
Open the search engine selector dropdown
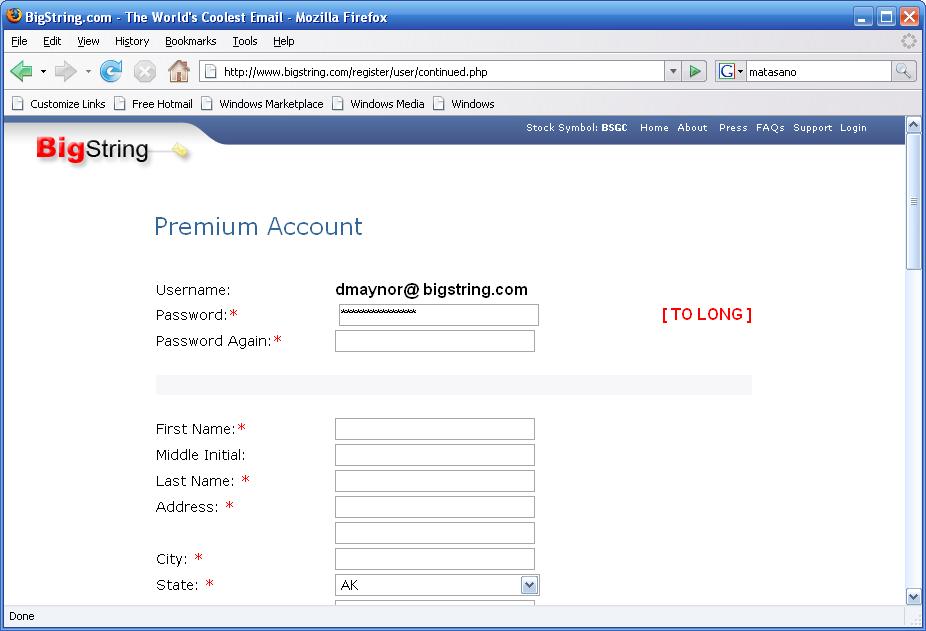point(740,71)
